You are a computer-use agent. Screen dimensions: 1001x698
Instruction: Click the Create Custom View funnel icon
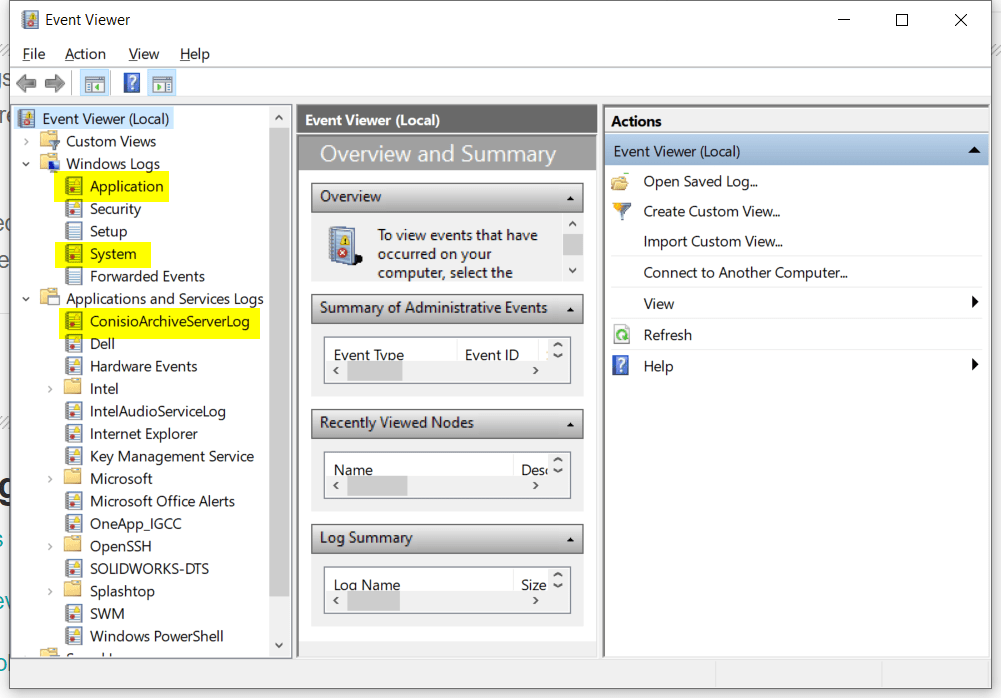coord(621,211)
